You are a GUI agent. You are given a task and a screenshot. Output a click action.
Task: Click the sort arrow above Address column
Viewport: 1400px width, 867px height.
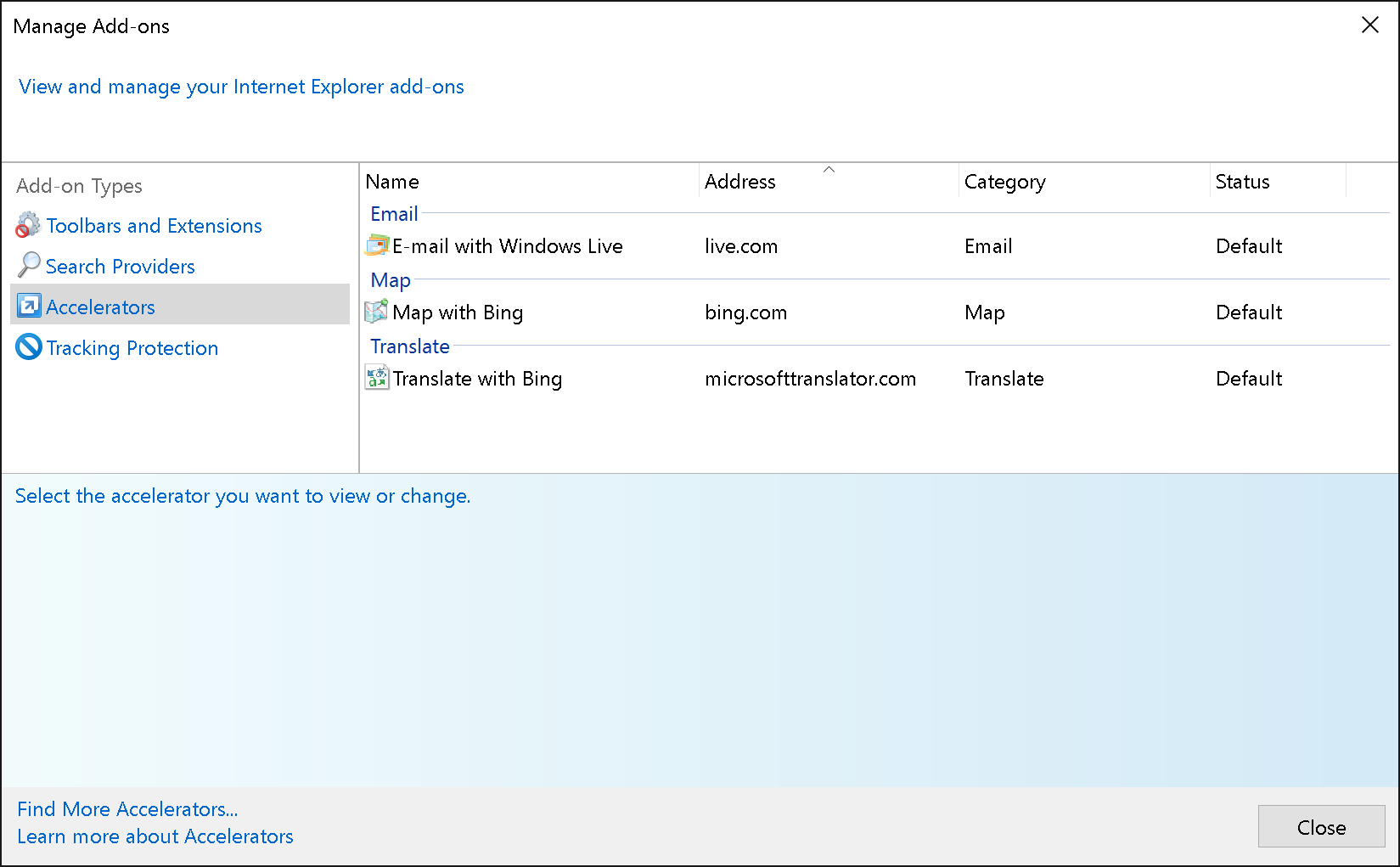click(829, 170)
